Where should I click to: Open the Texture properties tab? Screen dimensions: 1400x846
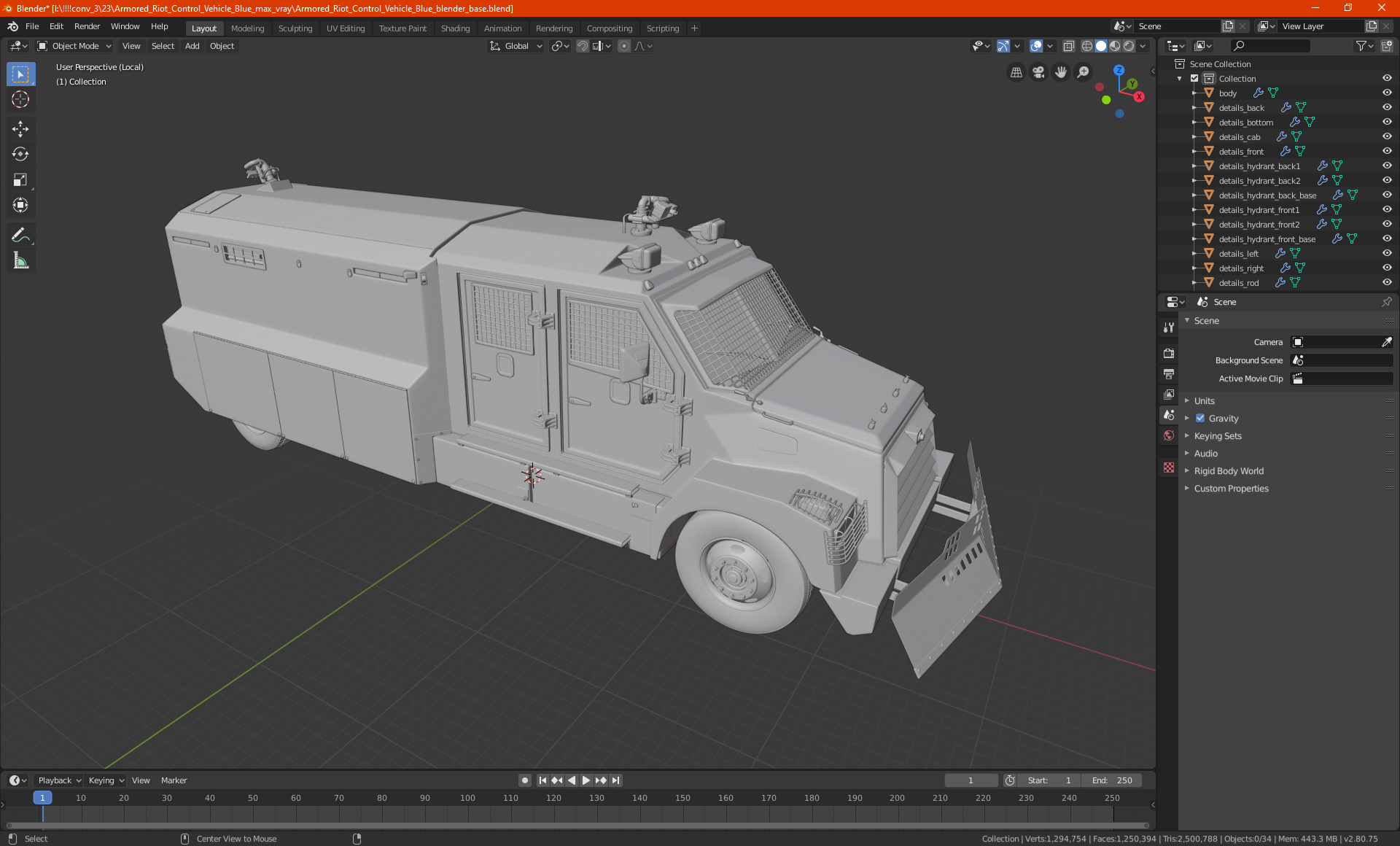click(1169, 467)
